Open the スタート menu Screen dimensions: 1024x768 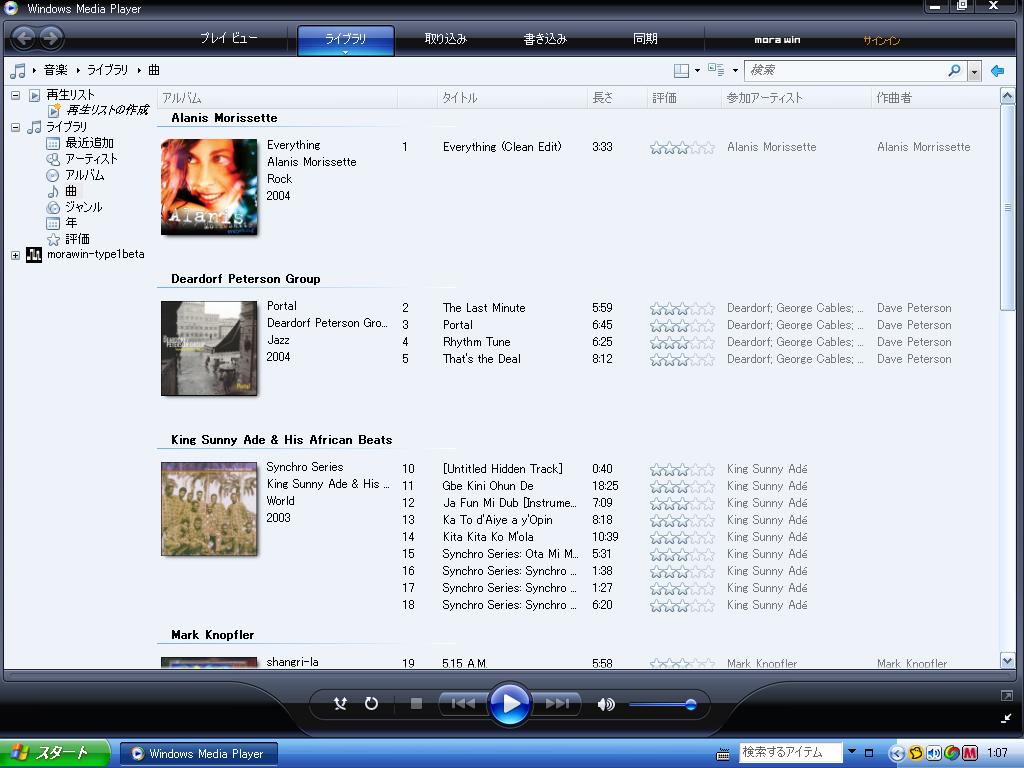(55, 754)
